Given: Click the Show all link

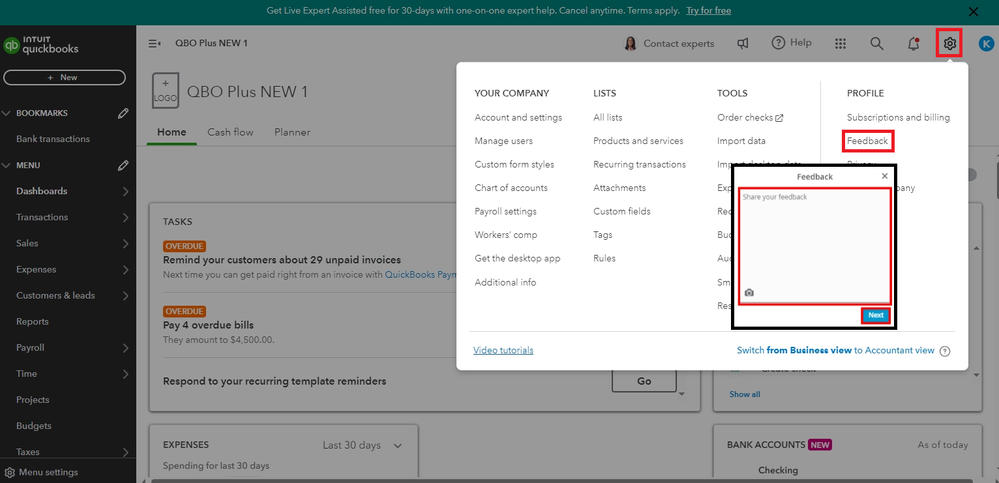Looking at the screenshot, I should tap(745, 394).
